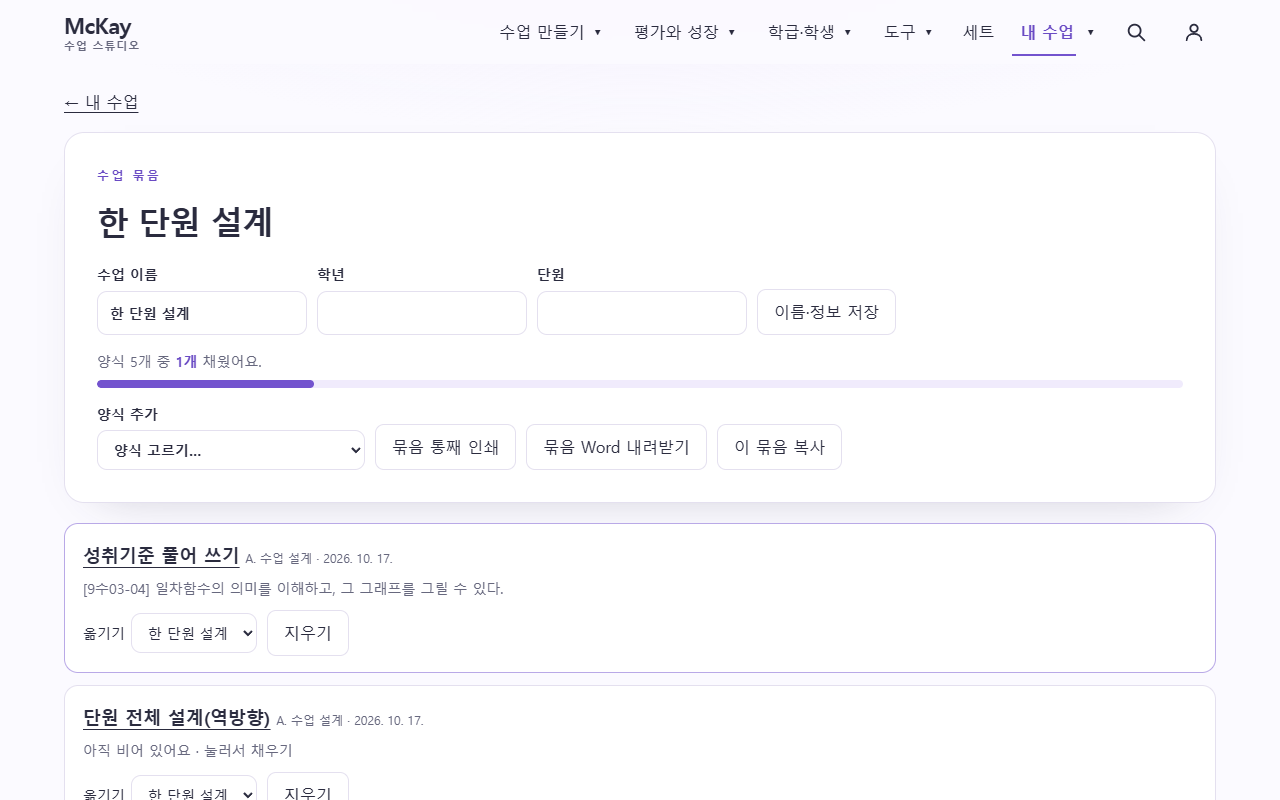This screenshot has height=800, width=1280.
Task: Click the 한 단원 설계 page heading
Action: (x=185, y=222)
